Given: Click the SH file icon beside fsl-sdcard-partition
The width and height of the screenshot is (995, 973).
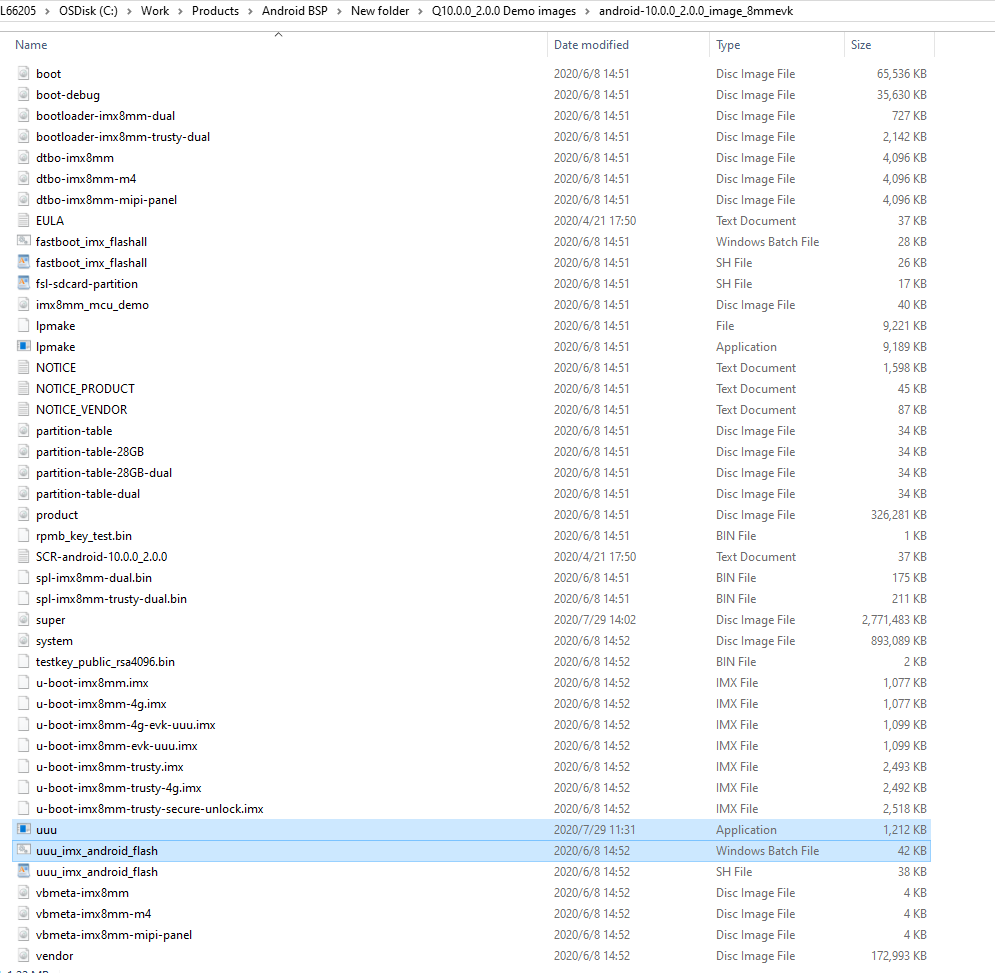Looking at the screenshot, I should (22, 283).
